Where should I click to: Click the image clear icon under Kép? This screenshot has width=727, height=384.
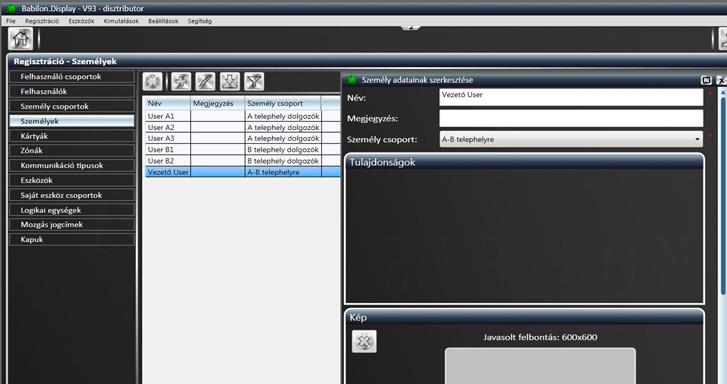pos(364,342)
